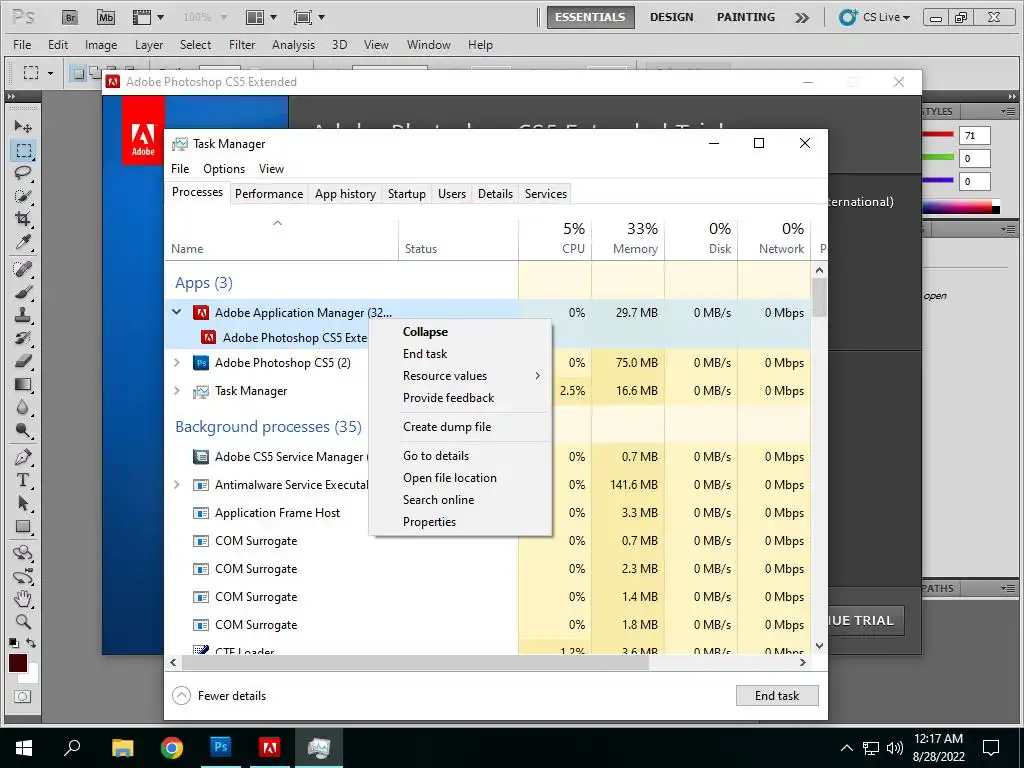Select the Rectangular Marquee tool in toolbox

pyautogui.click(x=23, y=150)
